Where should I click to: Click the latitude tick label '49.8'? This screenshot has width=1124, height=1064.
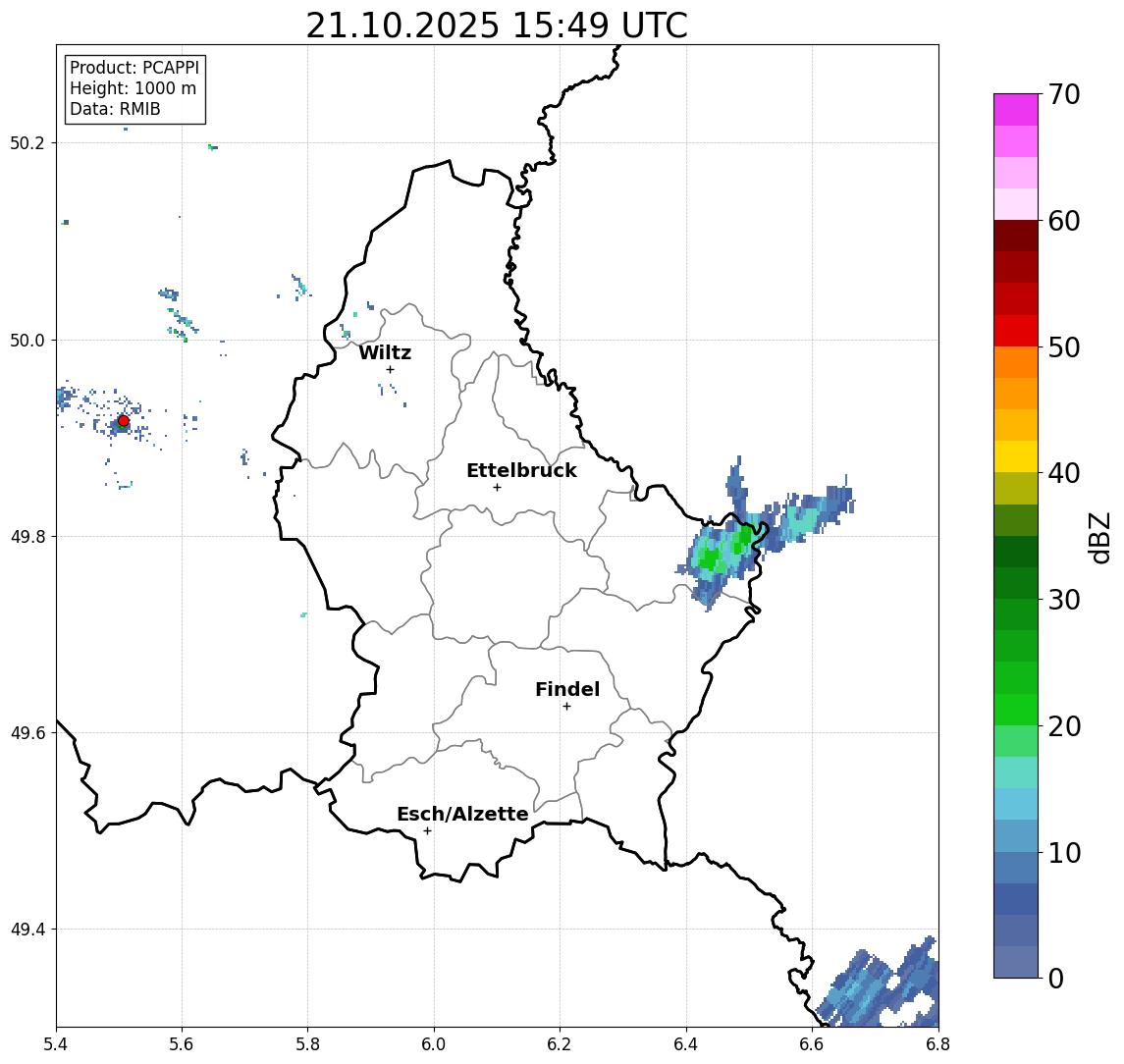[27, 536]
